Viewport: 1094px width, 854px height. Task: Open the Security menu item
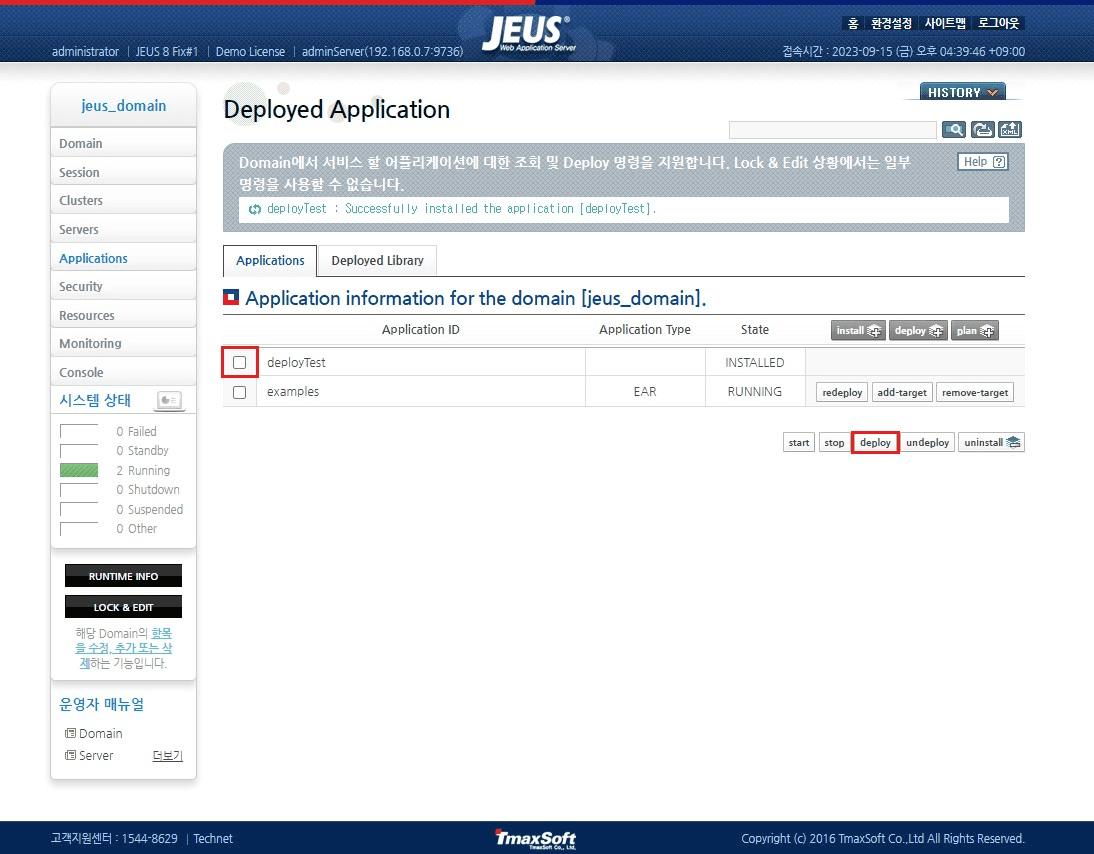click(123, 287)
